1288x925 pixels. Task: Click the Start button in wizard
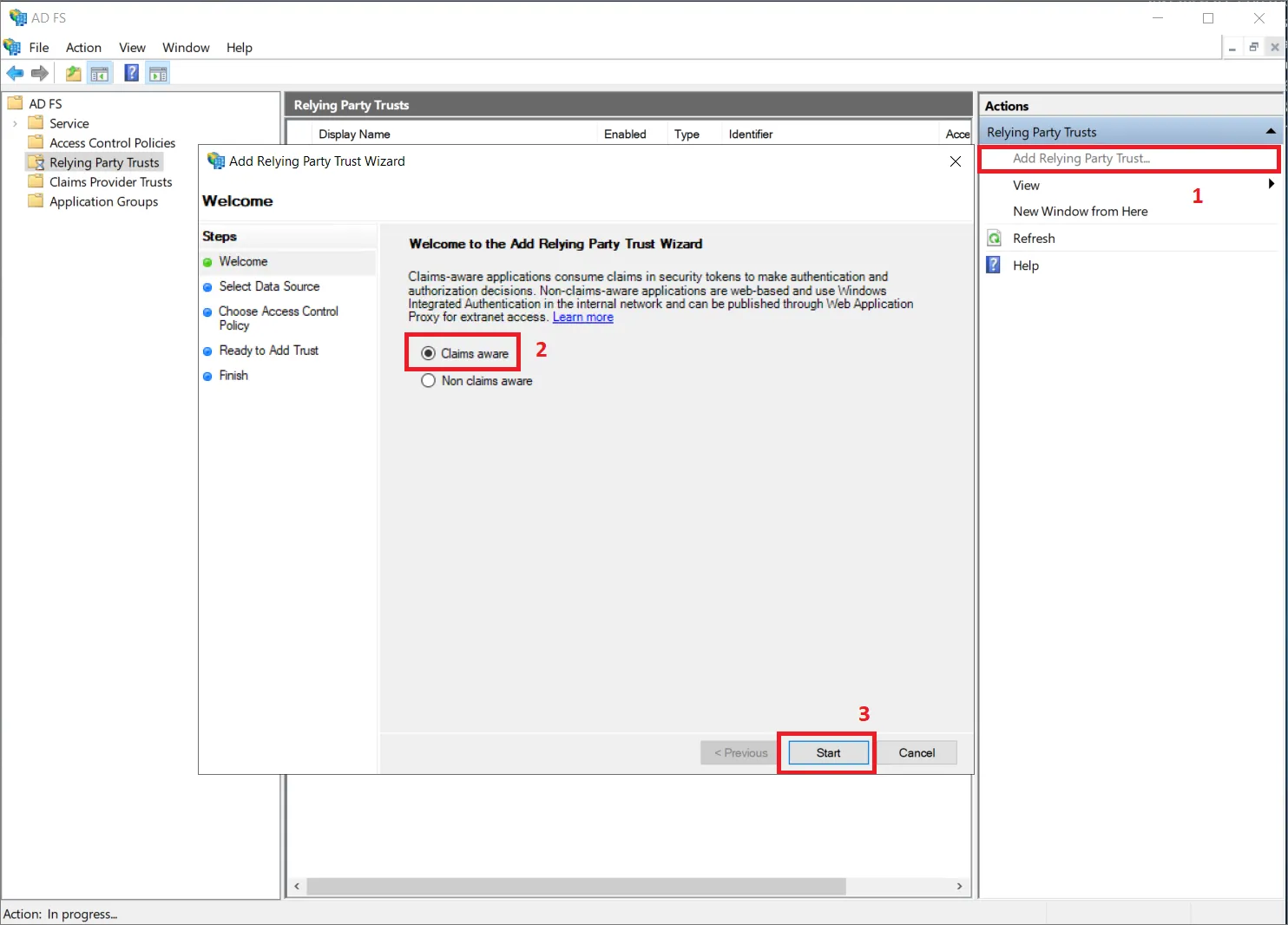(x=828, y=752)
